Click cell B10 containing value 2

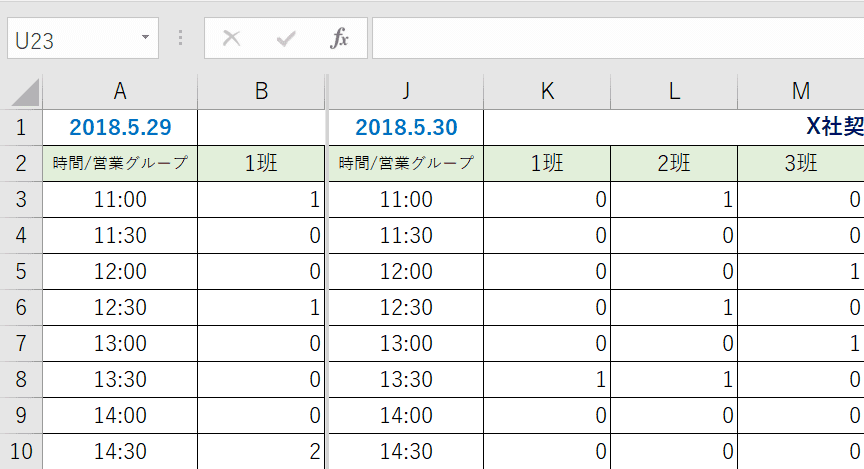coord(261,451)
